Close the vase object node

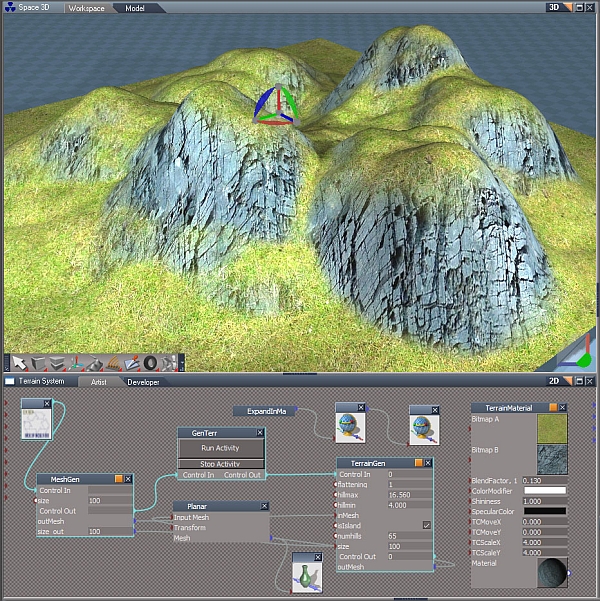(x=318, y=557)
